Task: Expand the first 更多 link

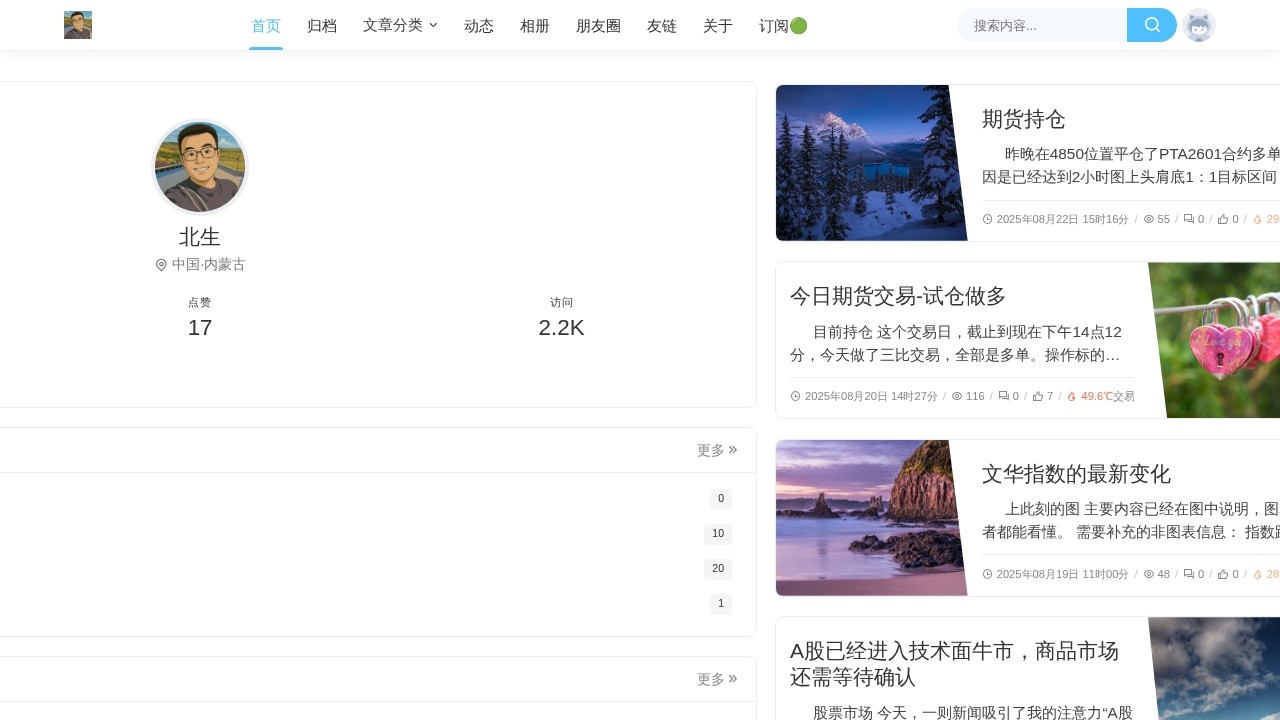Action: 717,450
